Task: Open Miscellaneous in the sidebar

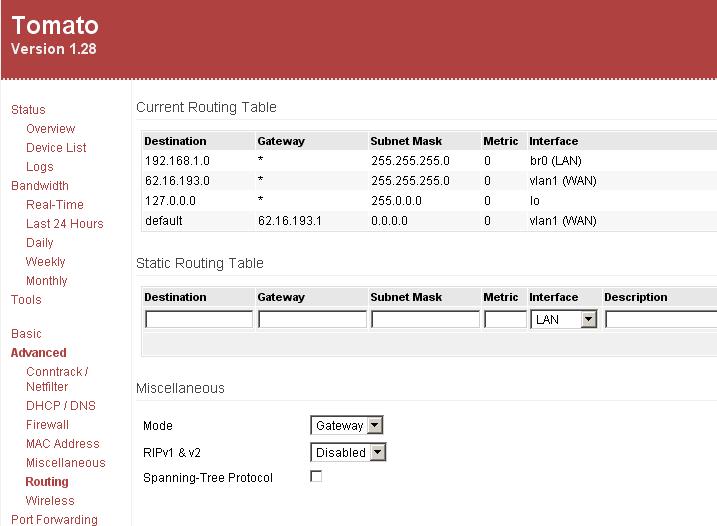Action: coord(65,462)
